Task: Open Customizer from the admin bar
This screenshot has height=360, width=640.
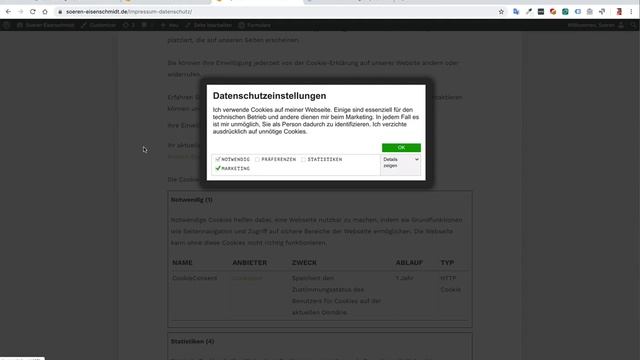Action: (98, 25)
